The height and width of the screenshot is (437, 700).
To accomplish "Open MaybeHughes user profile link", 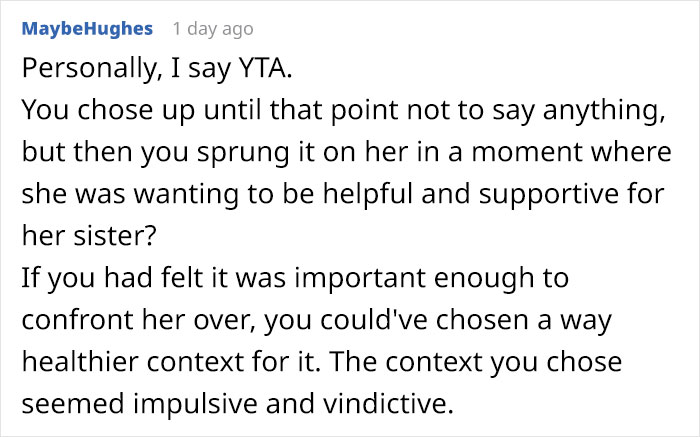I will point(87,29).
